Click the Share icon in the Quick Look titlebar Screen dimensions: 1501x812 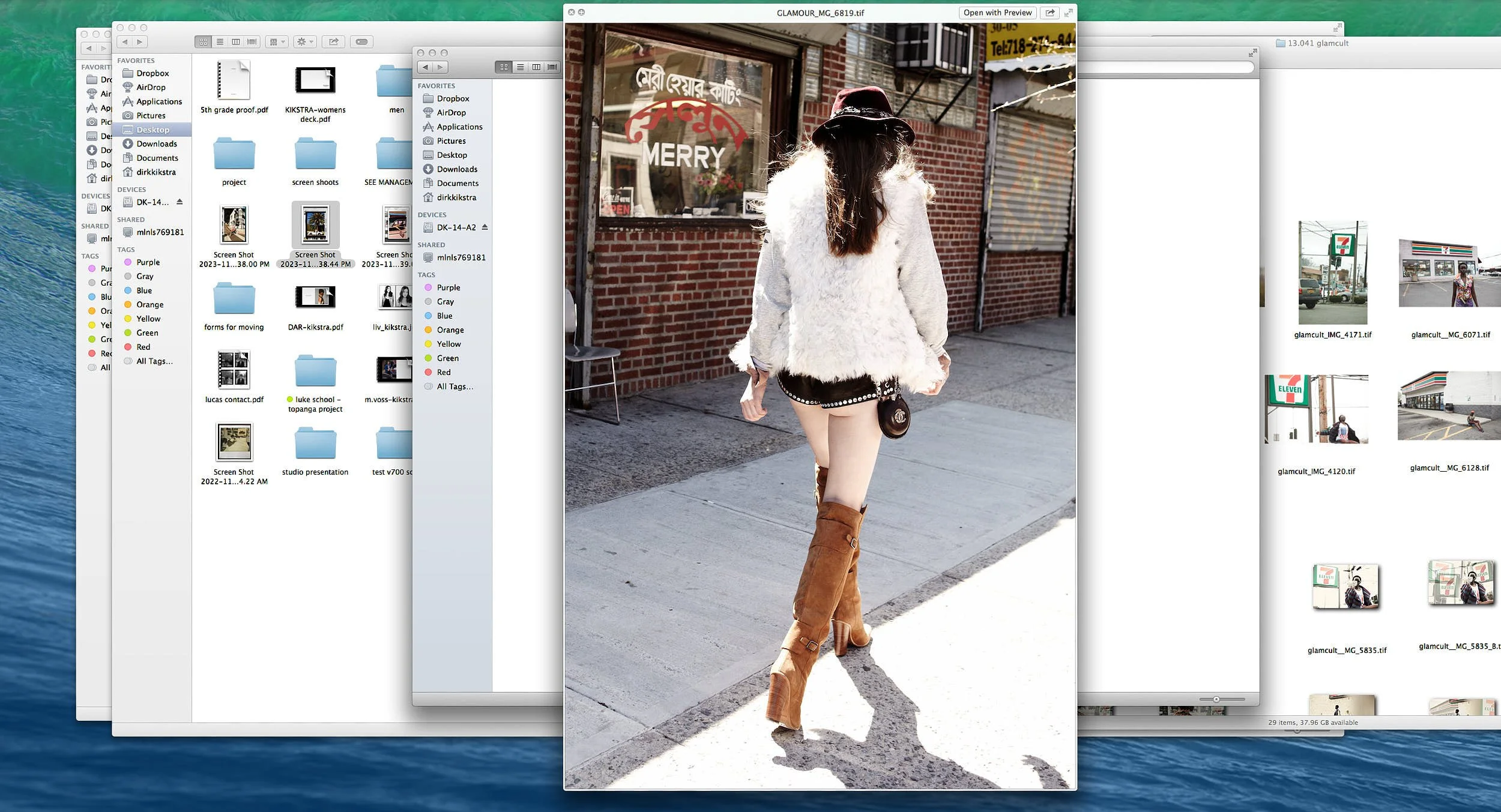1049,13
